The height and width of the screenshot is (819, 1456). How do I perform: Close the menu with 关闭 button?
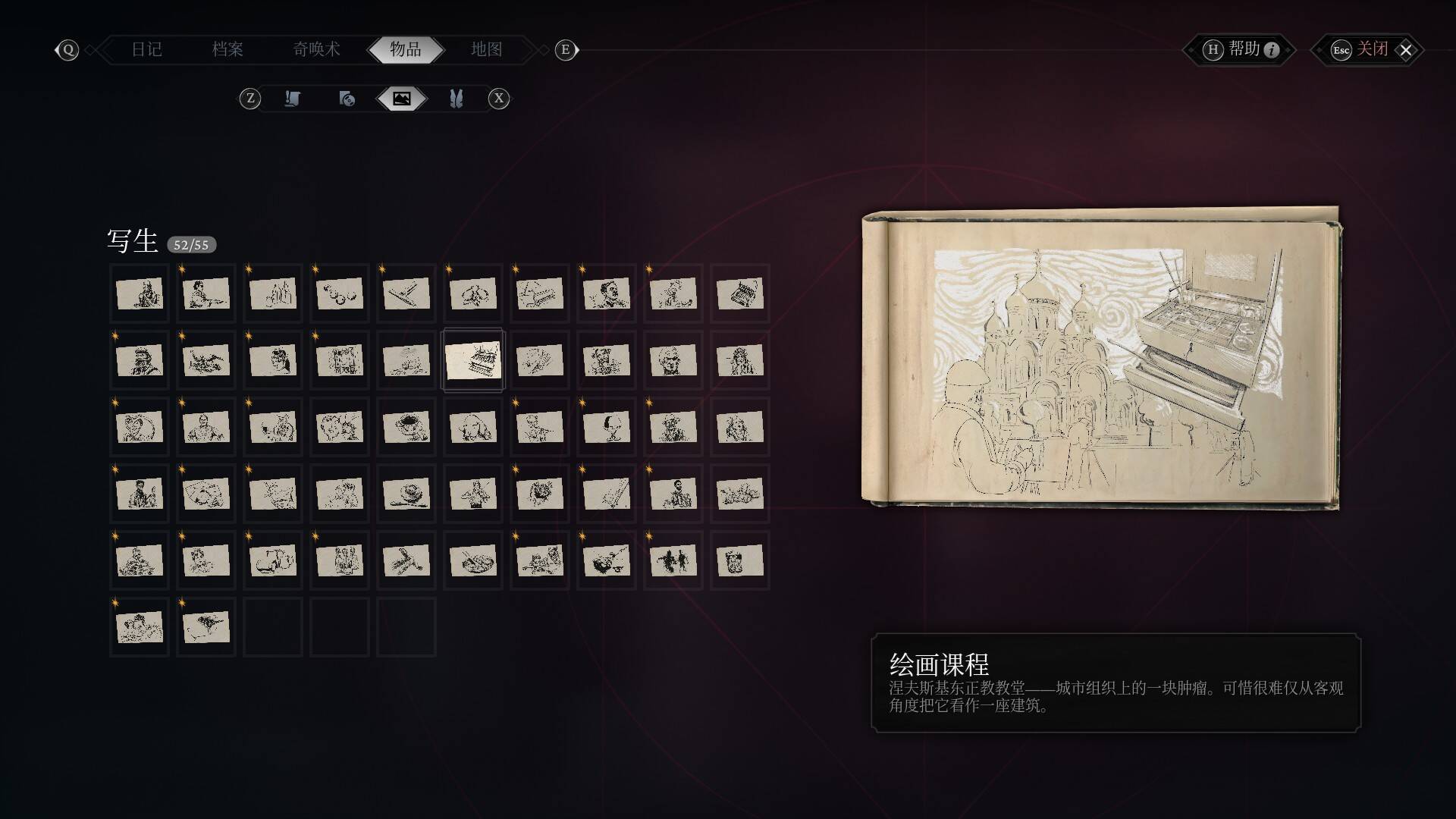click(1369, 50)
